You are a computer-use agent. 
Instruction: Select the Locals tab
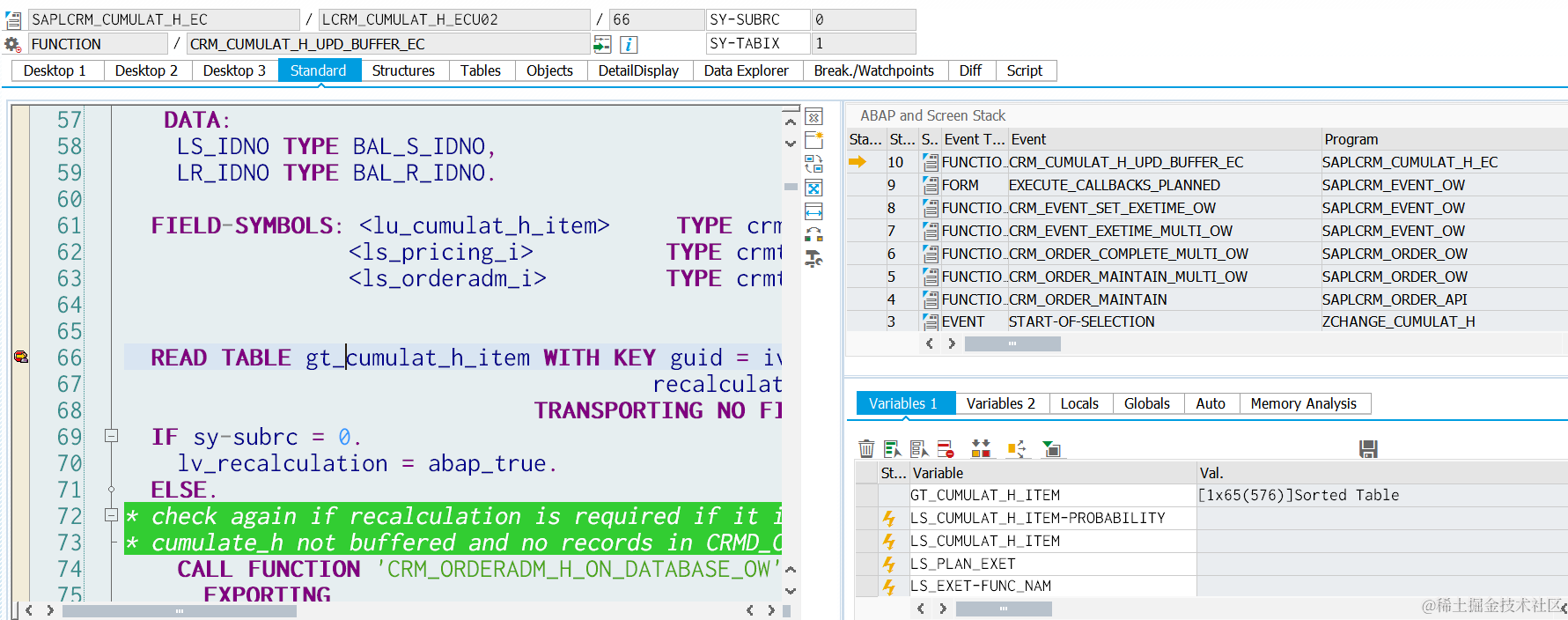click(x=1079, y=403)
